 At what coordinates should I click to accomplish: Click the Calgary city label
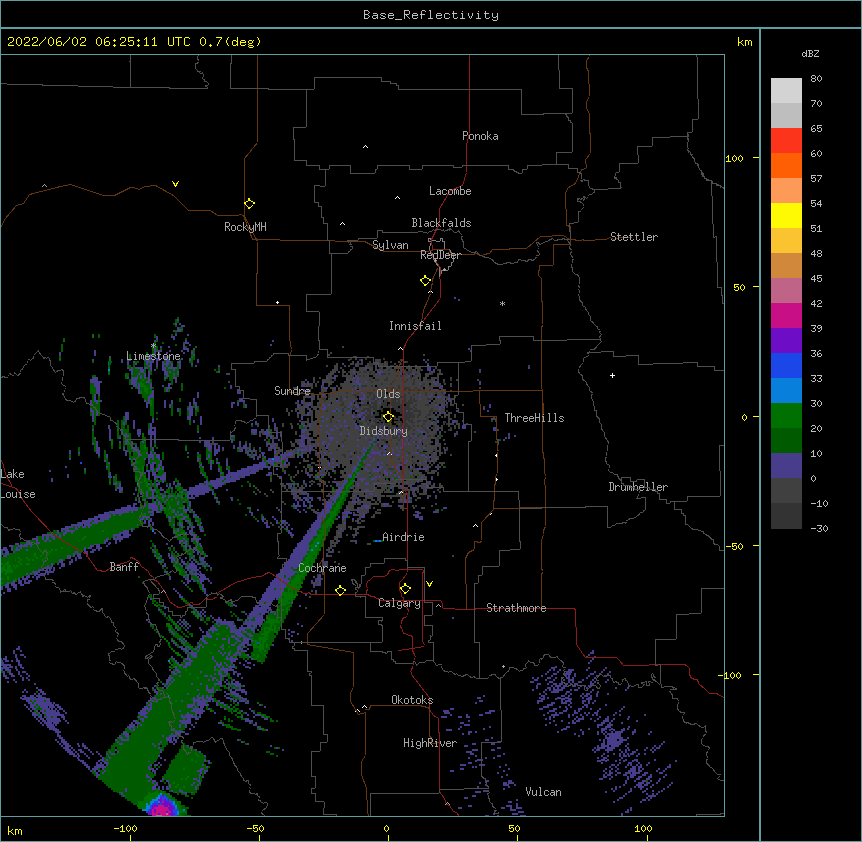pyautogui.click(x=399, y=603)
